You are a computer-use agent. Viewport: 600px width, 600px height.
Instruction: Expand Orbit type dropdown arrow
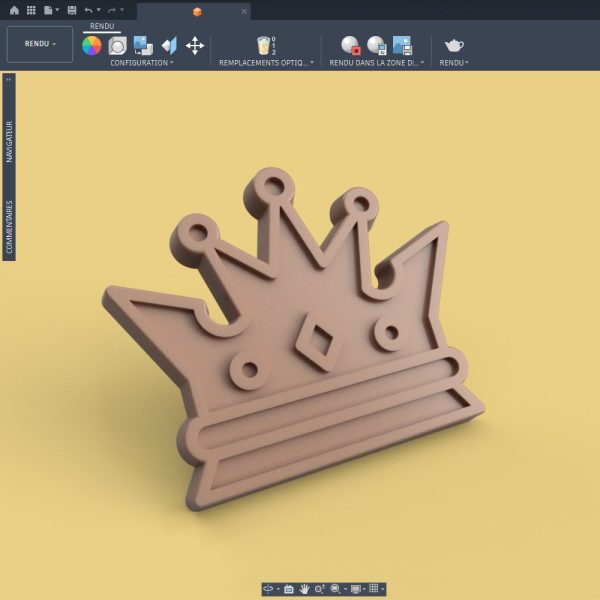click(278, 589)
